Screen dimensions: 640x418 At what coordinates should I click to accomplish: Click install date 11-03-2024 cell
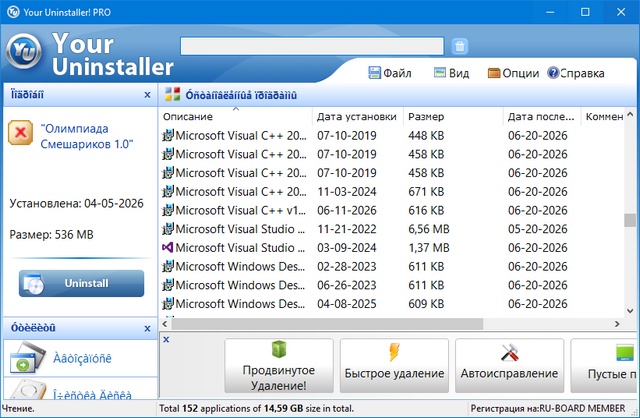click(347, 191)
